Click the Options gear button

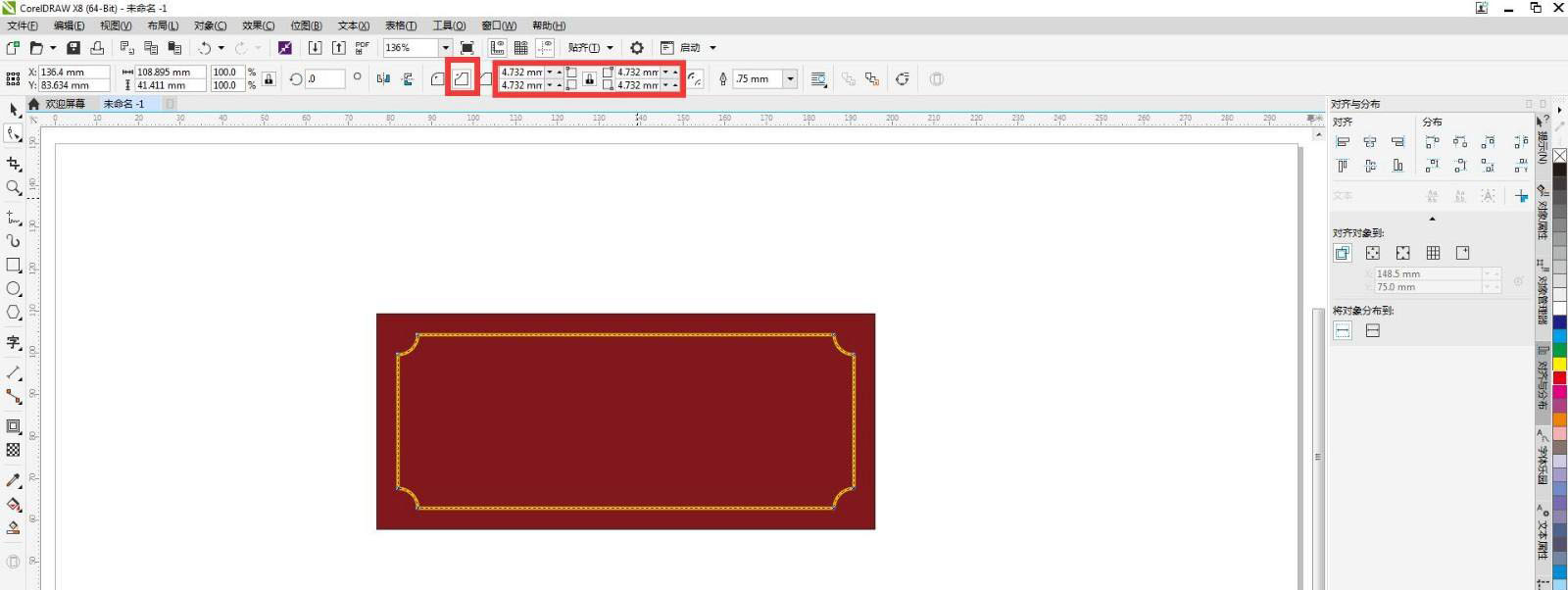[x=637, y=47]
